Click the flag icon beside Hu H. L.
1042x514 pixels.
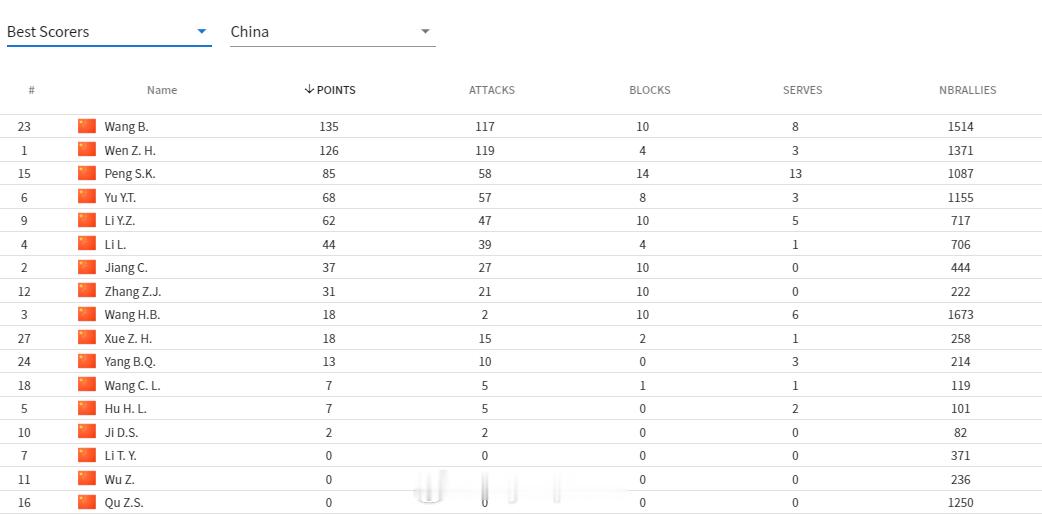coord(86,408)
